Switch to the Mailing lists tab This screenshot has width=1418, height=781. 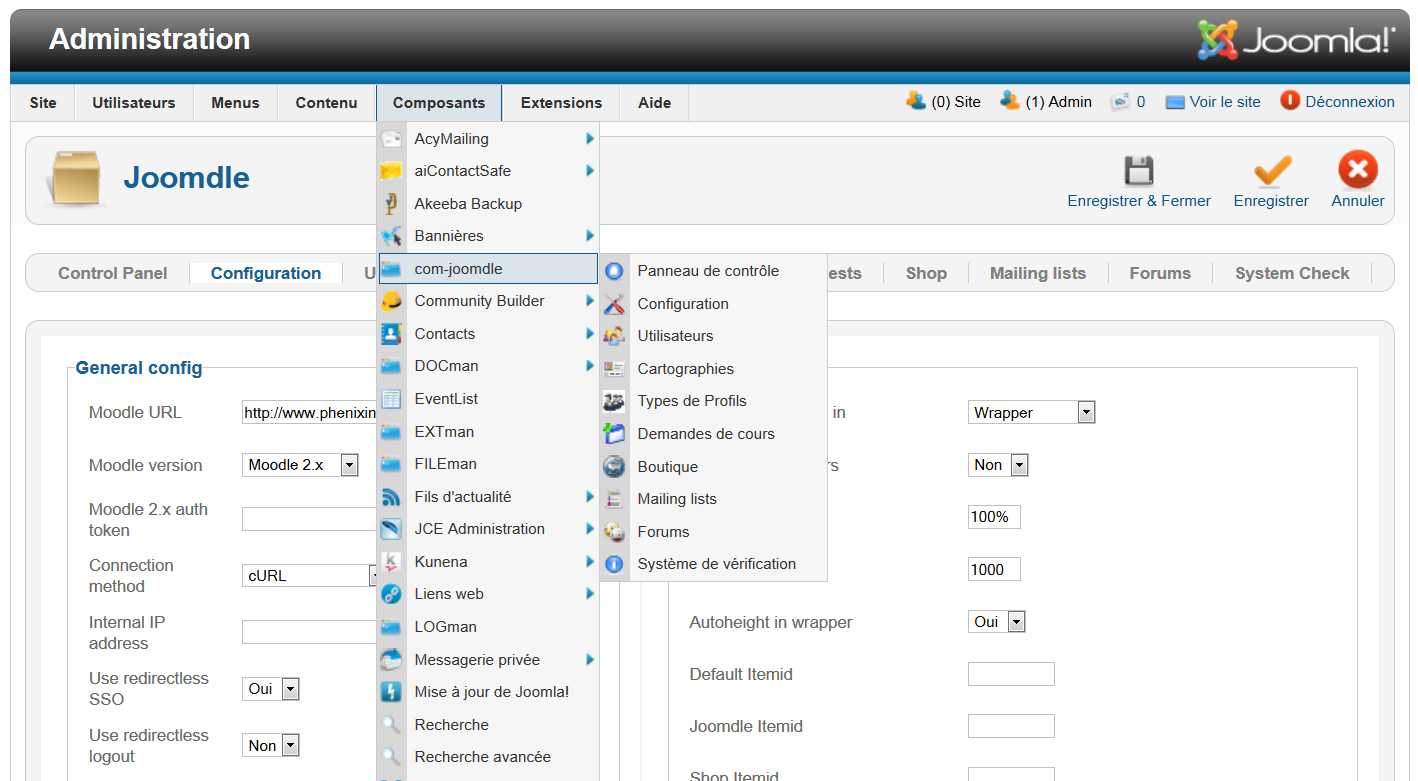[1037, 273]
